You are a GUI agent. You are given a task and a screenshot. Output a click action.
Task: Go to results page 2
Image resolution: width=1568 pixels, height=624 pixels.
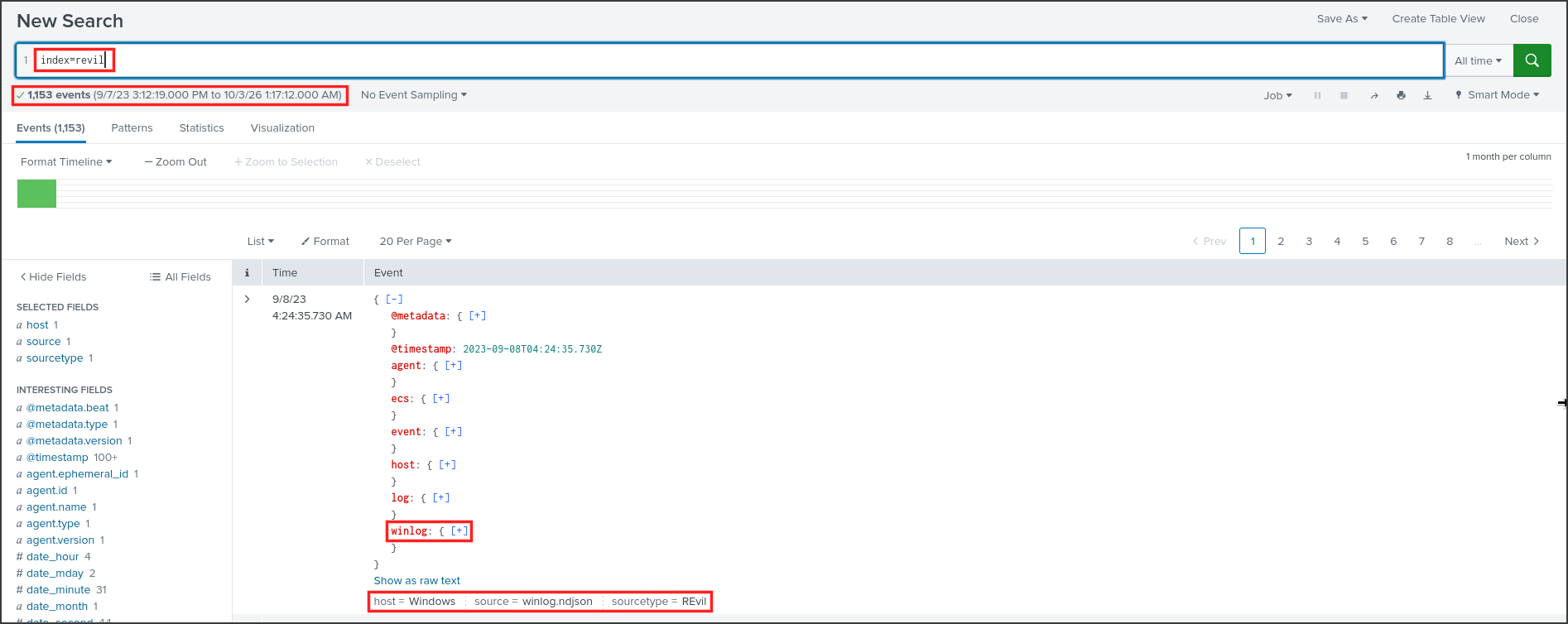pyautogui.click(x=1281, y=241)
